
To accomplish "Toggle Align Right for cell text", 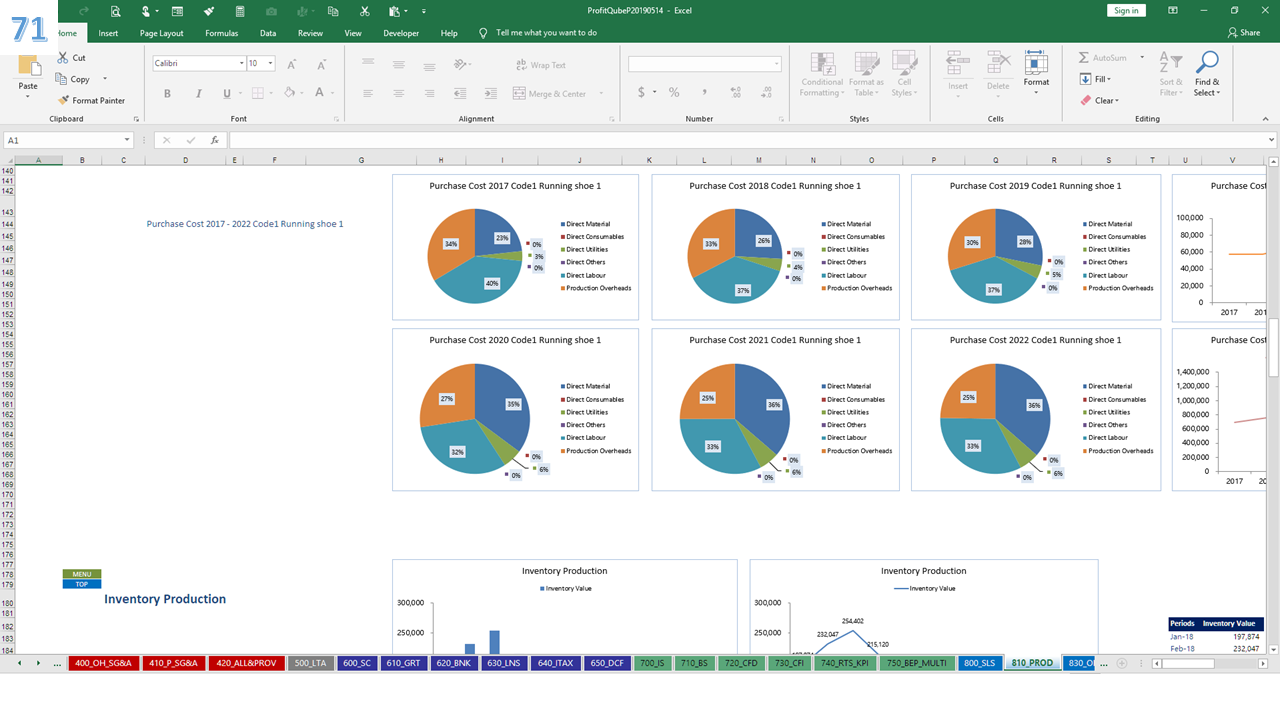I will 430,93.
